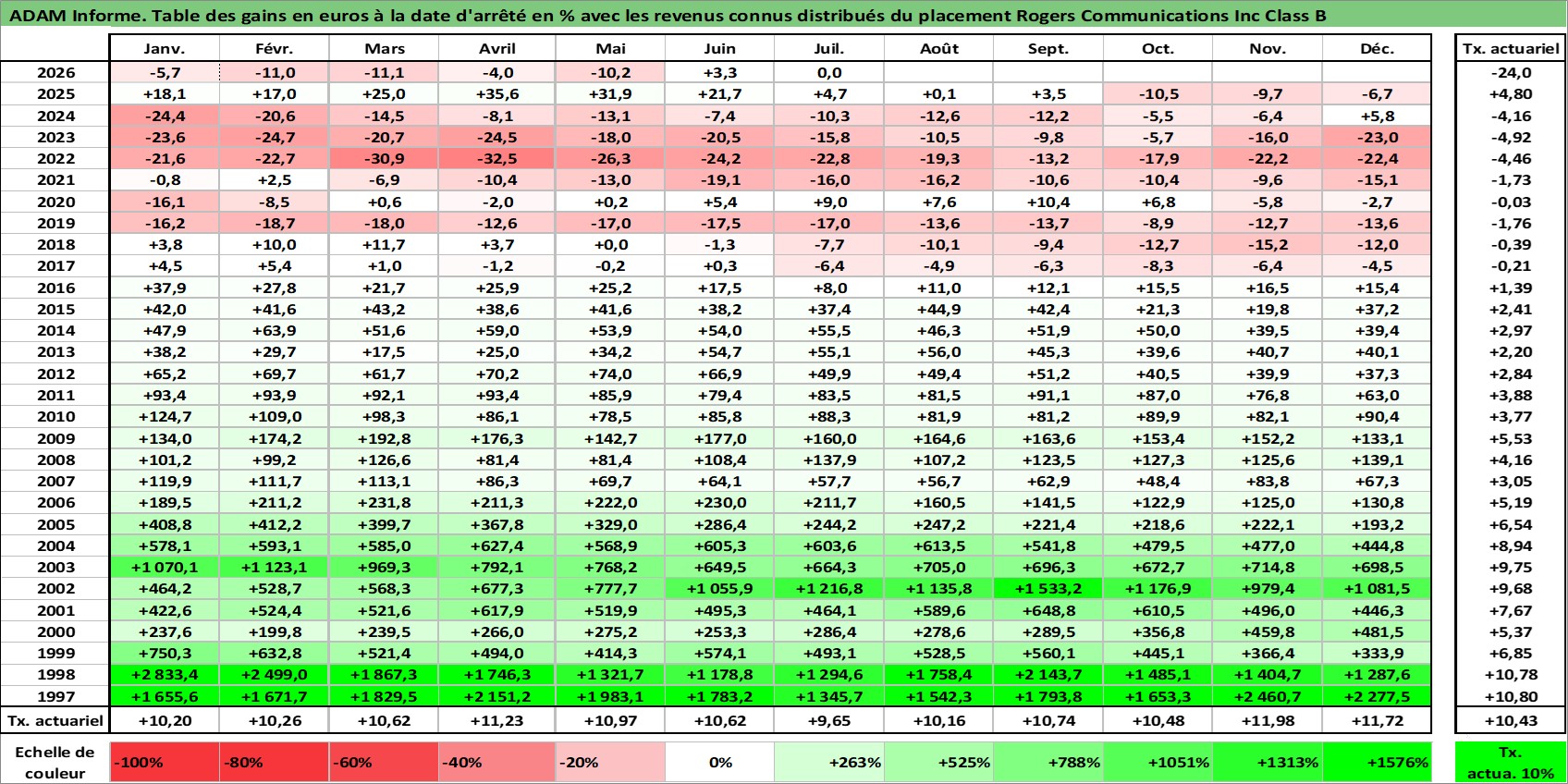
Task: Select the 'Févr.' column header
Action: point(275,49)
